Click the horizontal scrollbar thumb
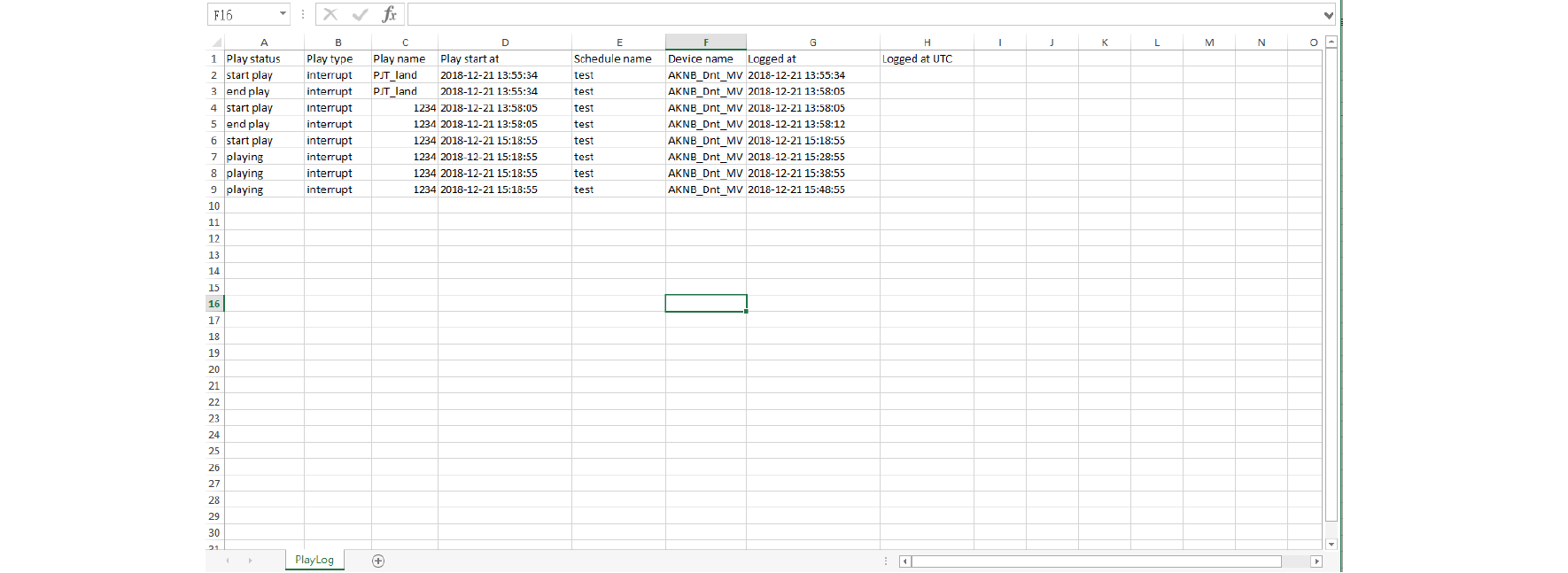Viewport: 1568px width, 573px height. click(1096, 561)
